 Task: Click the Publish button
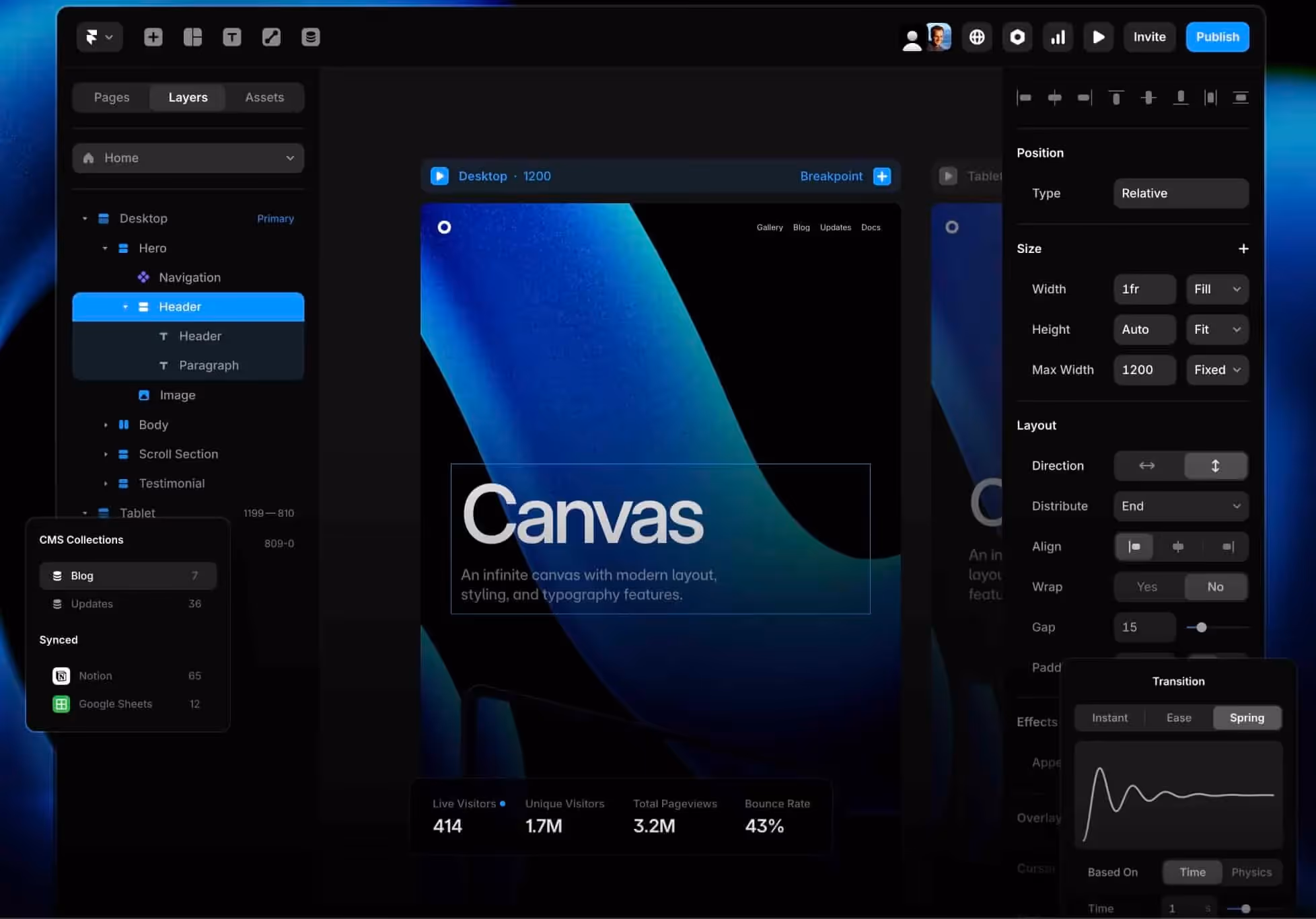[x=1217, y=37]
